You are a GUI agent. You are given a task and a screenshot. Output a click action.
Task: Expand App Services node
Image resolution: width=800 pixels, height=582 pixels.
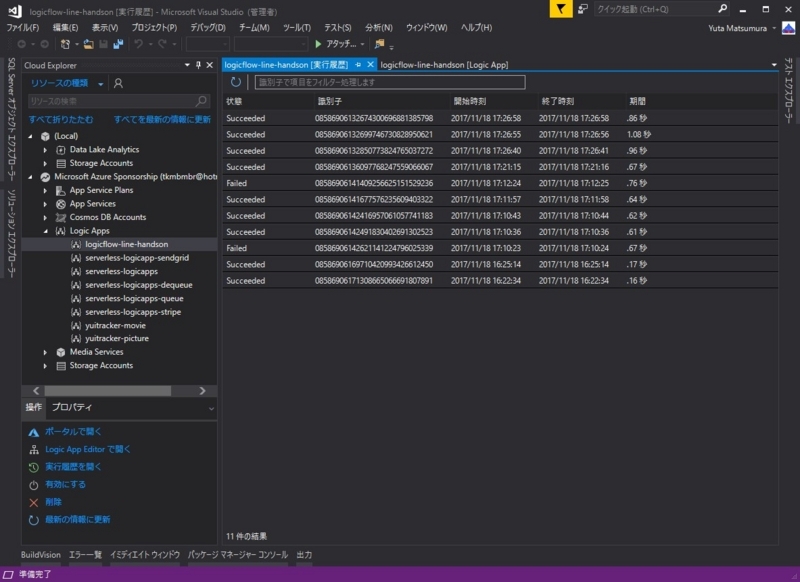point(45,204)
